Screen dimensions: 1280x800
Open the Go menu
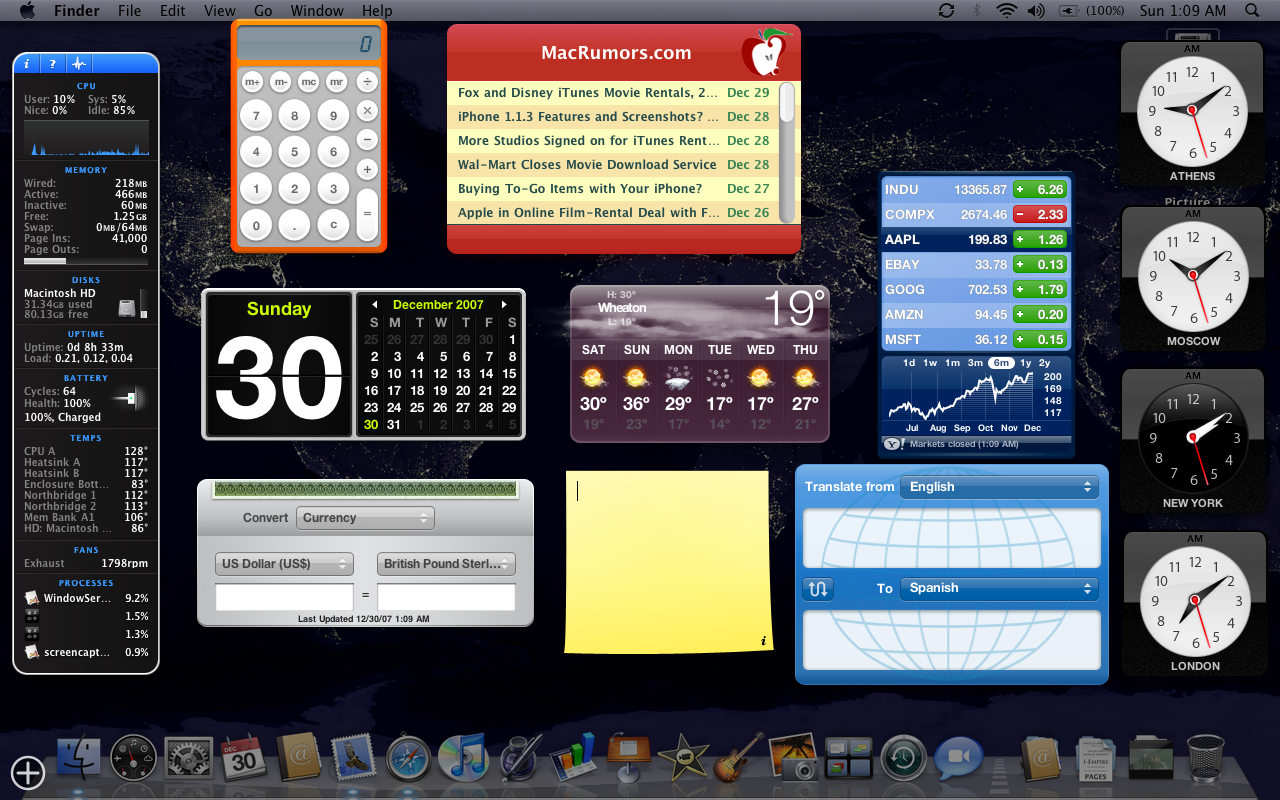click(263, 11)
